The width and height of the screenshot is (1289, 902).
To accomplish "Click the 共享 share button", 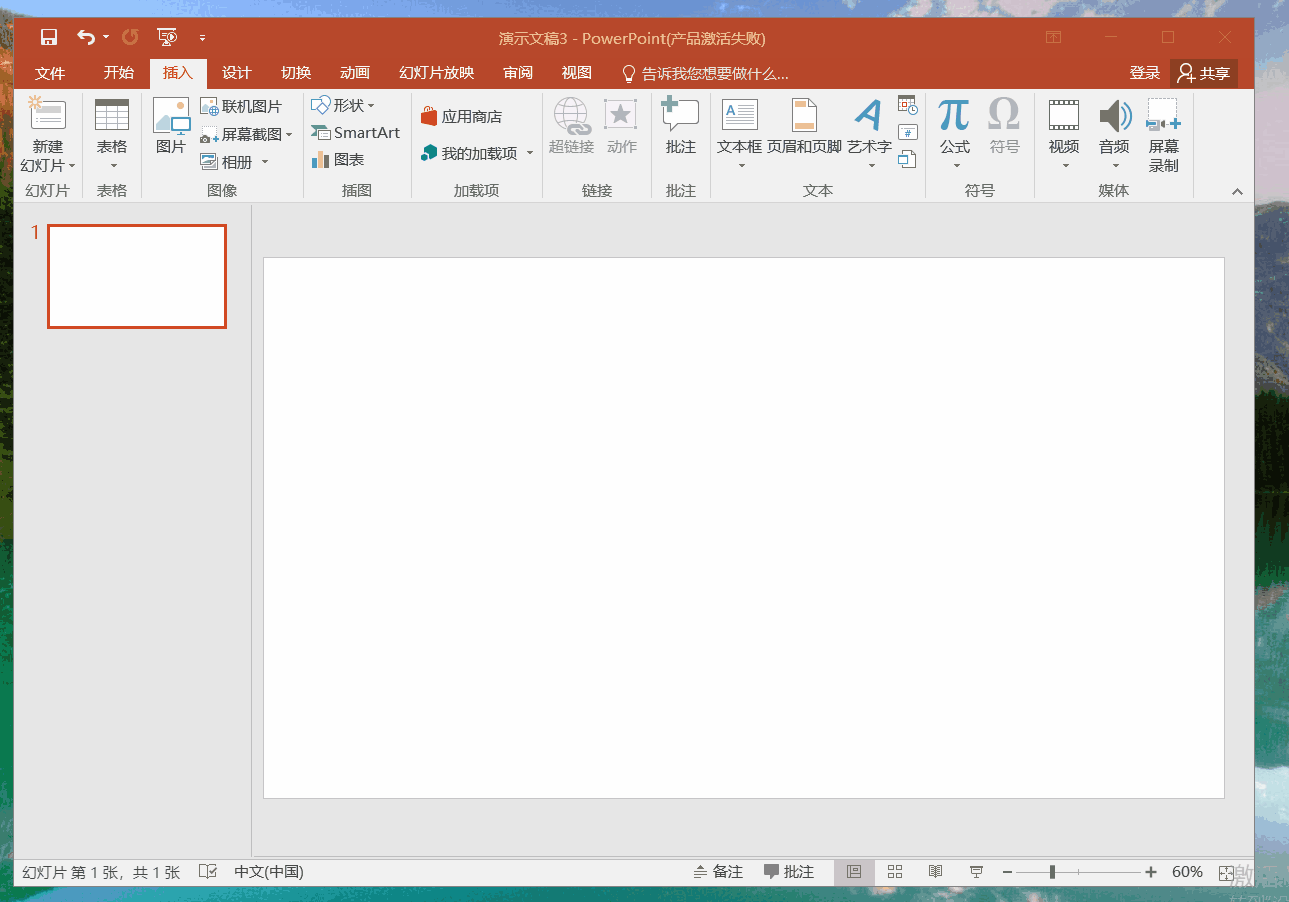I will (1203, 72).
